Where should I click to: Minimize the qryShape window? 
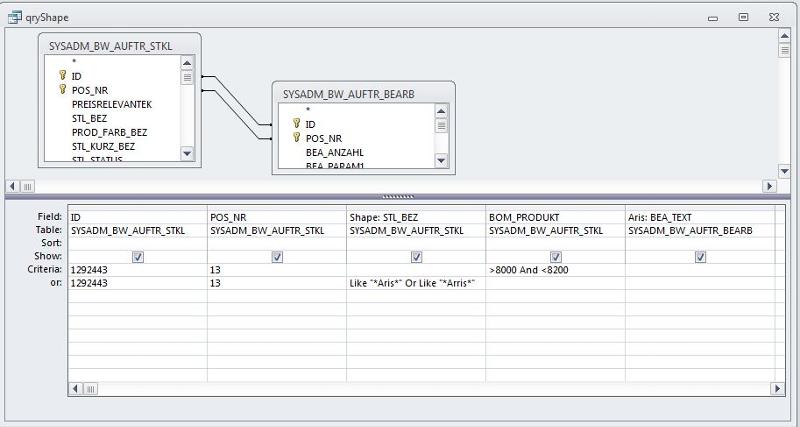pos(713,18)
